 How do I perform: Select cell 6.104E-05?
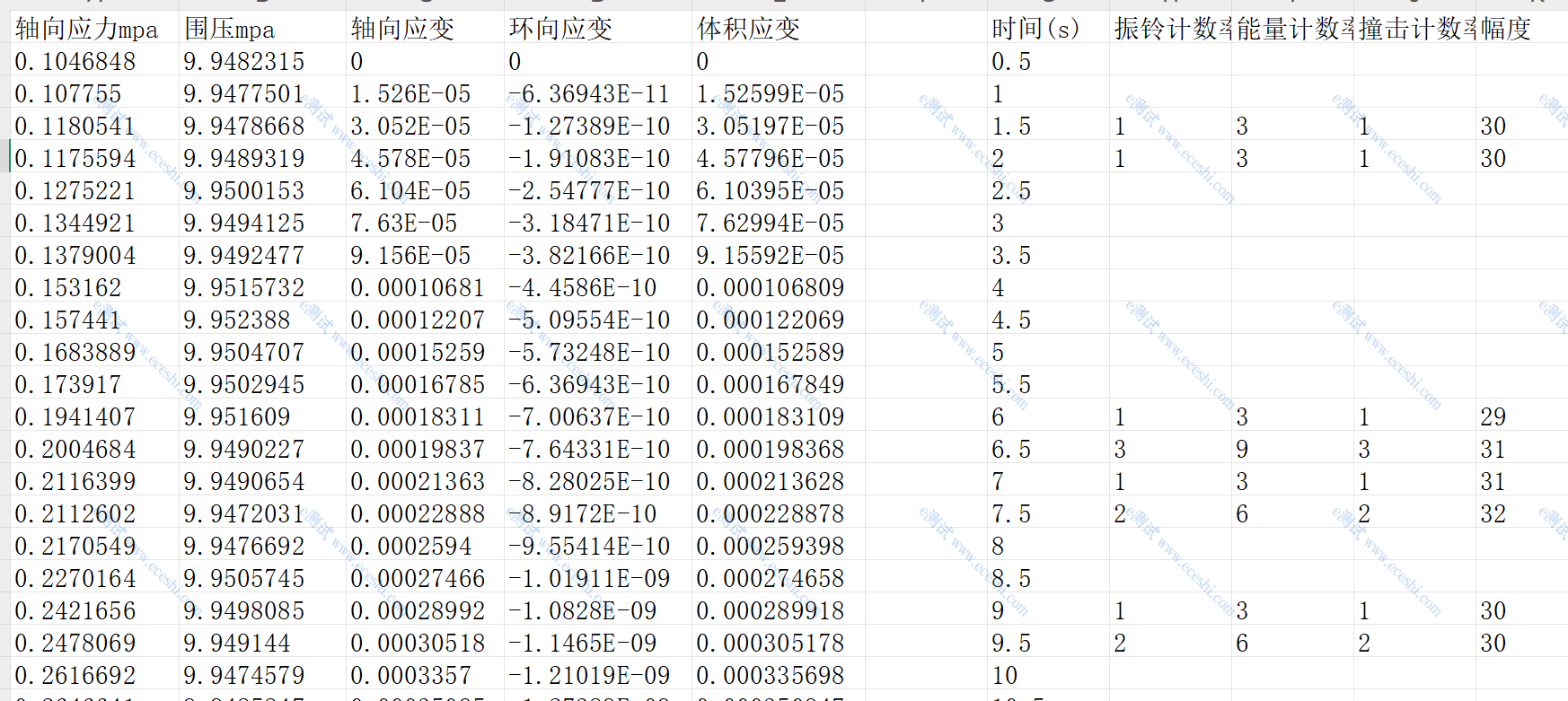click(x=425, y=189)
